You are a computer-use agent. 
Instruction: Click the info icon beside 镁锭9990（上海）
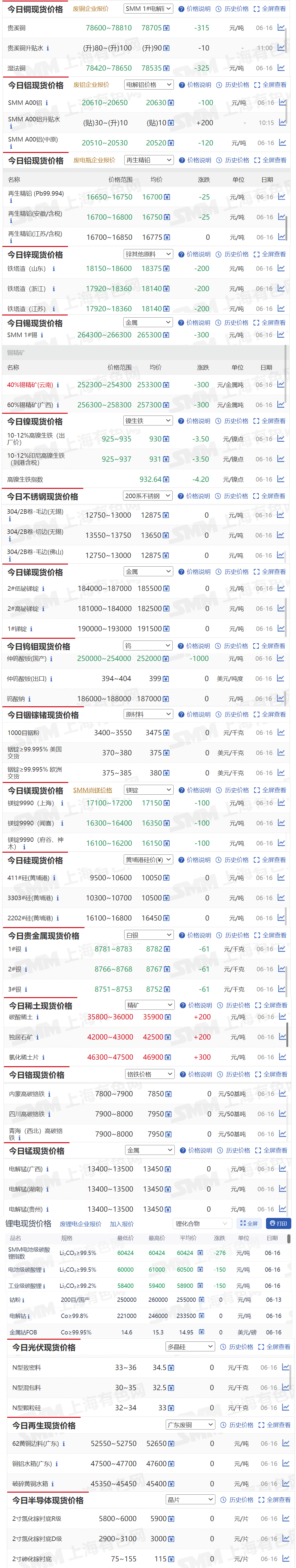click(x=62, y=803)
